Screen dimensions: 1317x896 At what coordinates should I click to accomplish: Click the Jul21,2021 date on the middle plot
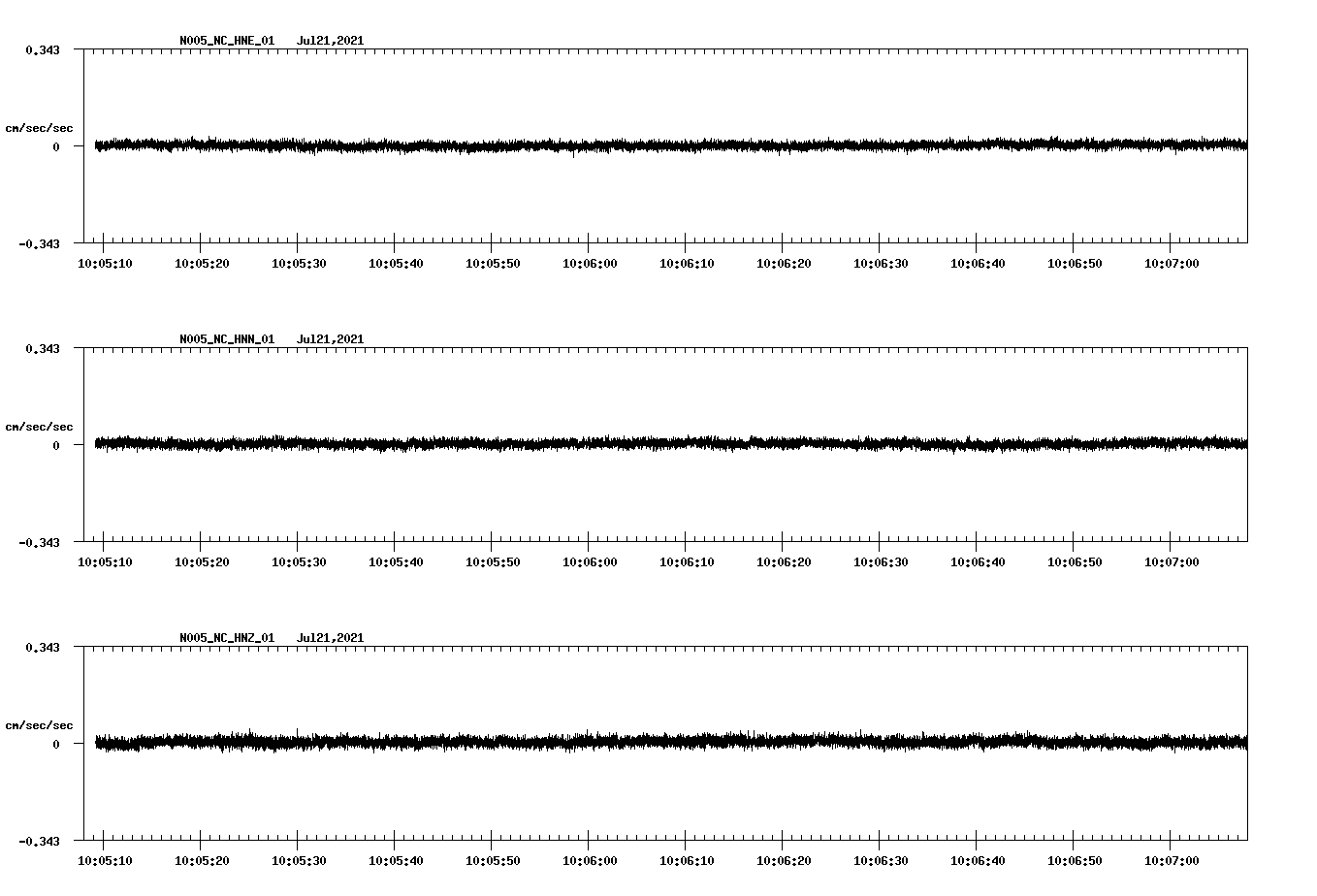point(330,338)
